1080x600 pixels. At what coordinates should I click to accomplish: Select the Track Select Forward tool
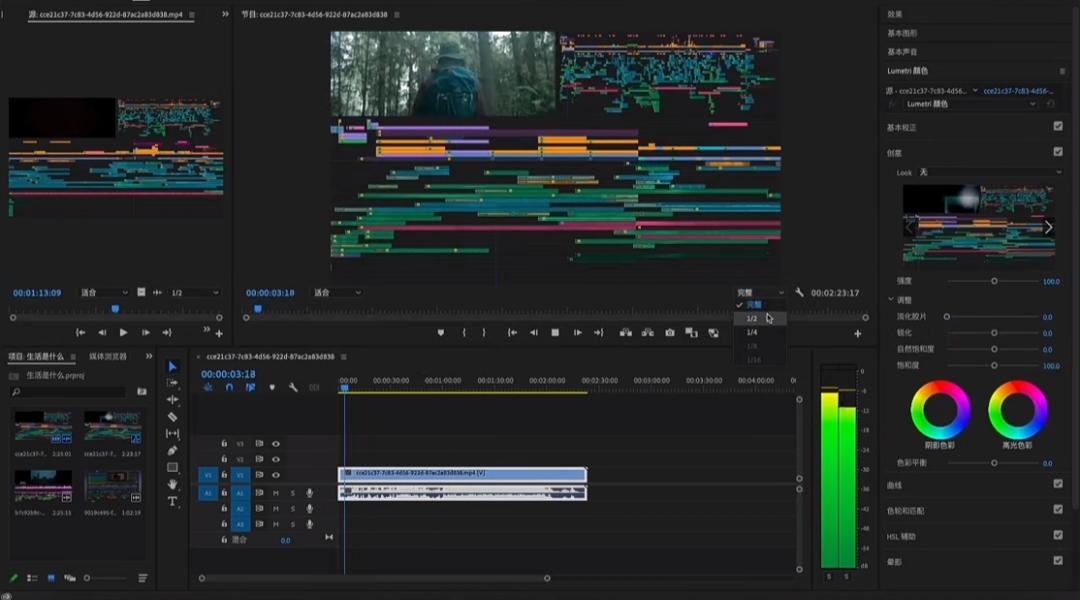tap(172, 383)
